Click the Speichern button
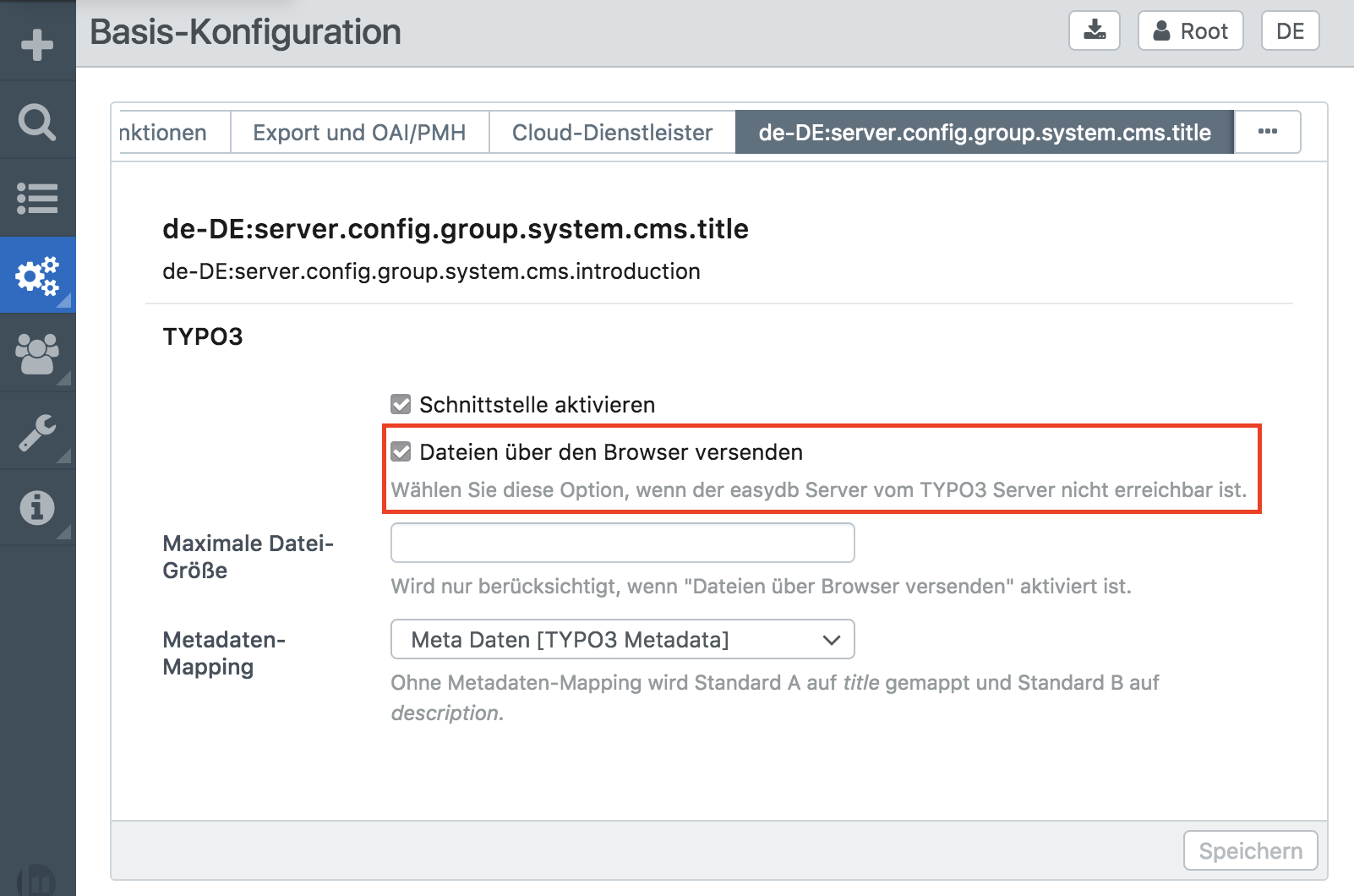This screenshot has width=1354, height=896. pyautogui.click(x=1251, y=850)
